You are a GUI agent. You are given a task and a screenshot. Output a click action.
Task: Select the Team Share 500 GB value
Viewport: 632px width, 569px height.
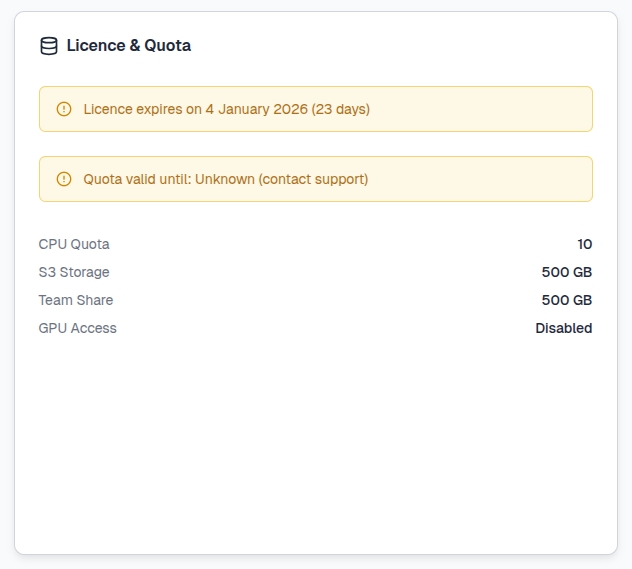tap(566, 300)
